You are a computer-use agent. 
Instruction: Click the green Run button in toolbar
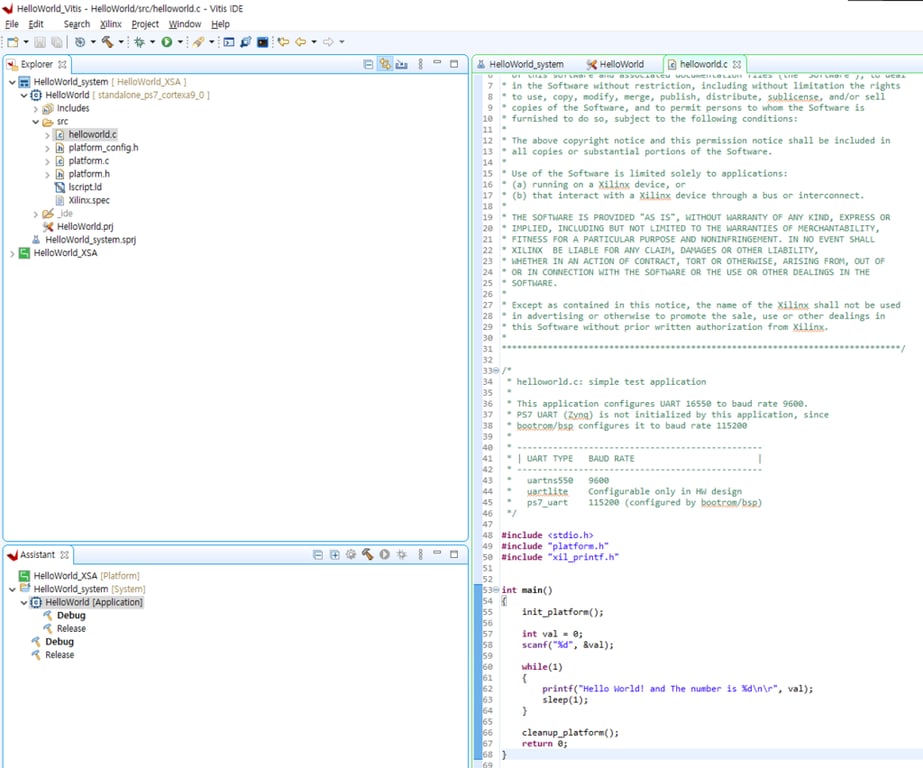[x=166, y=42]
